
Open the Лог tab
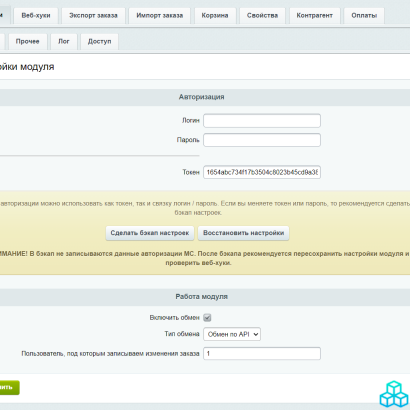tap(64, 41)
